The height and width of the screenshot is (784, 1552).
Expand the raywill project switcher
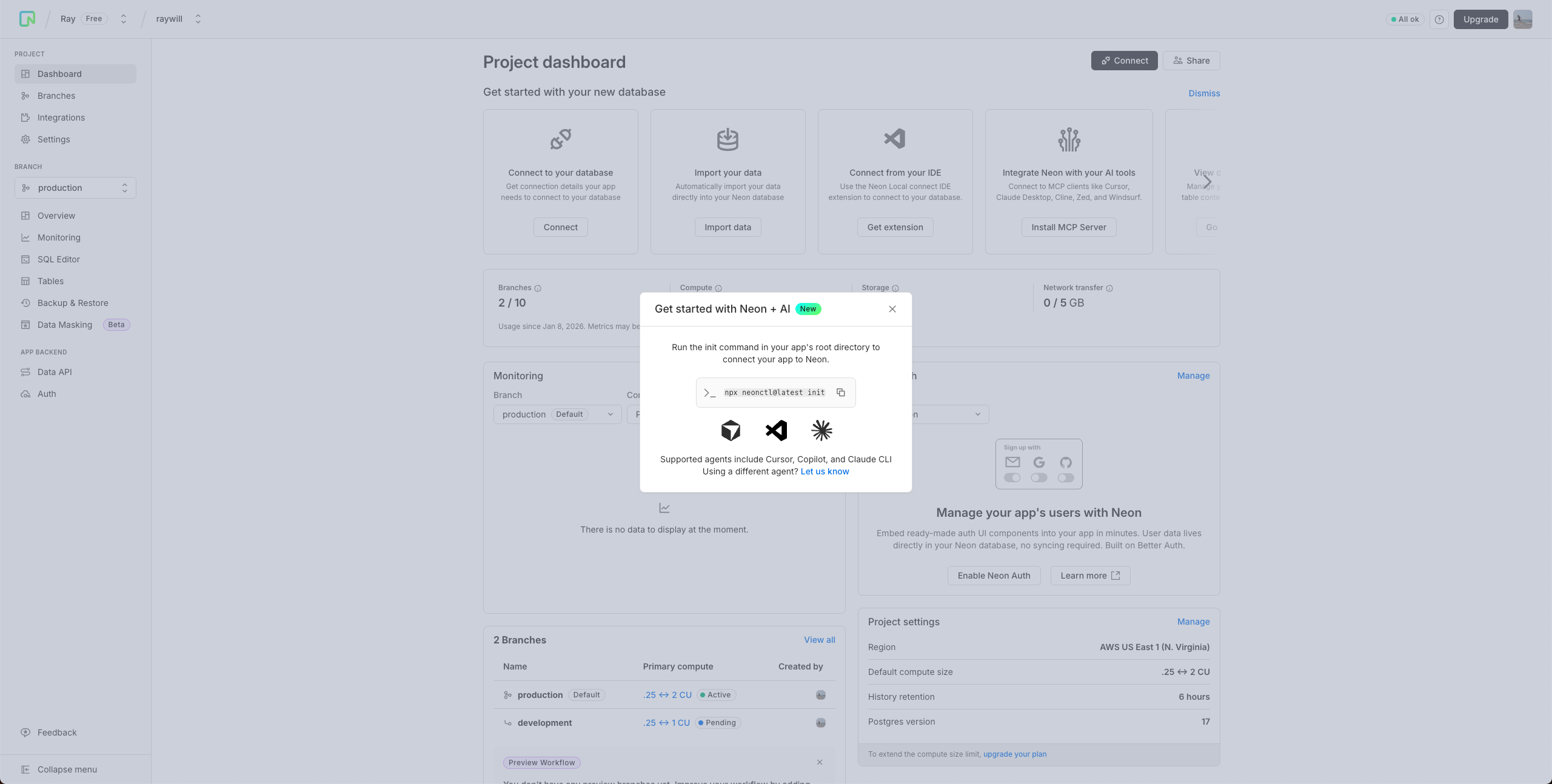point(198,19)
